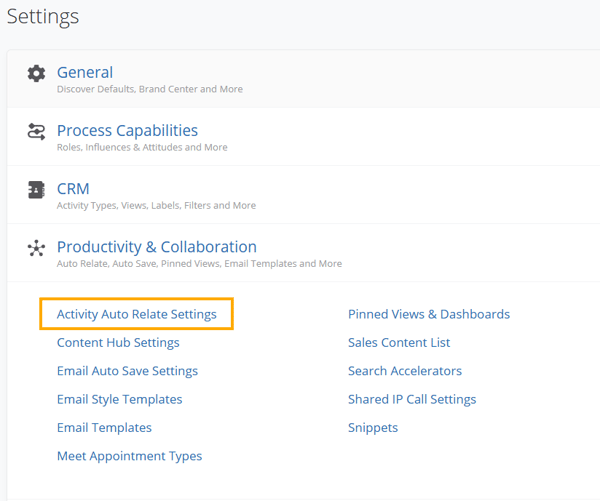The height and width of the screenshot is (501, 600).
Task: Open Shared IP Call Settings
Action: [x=412, y=399]
